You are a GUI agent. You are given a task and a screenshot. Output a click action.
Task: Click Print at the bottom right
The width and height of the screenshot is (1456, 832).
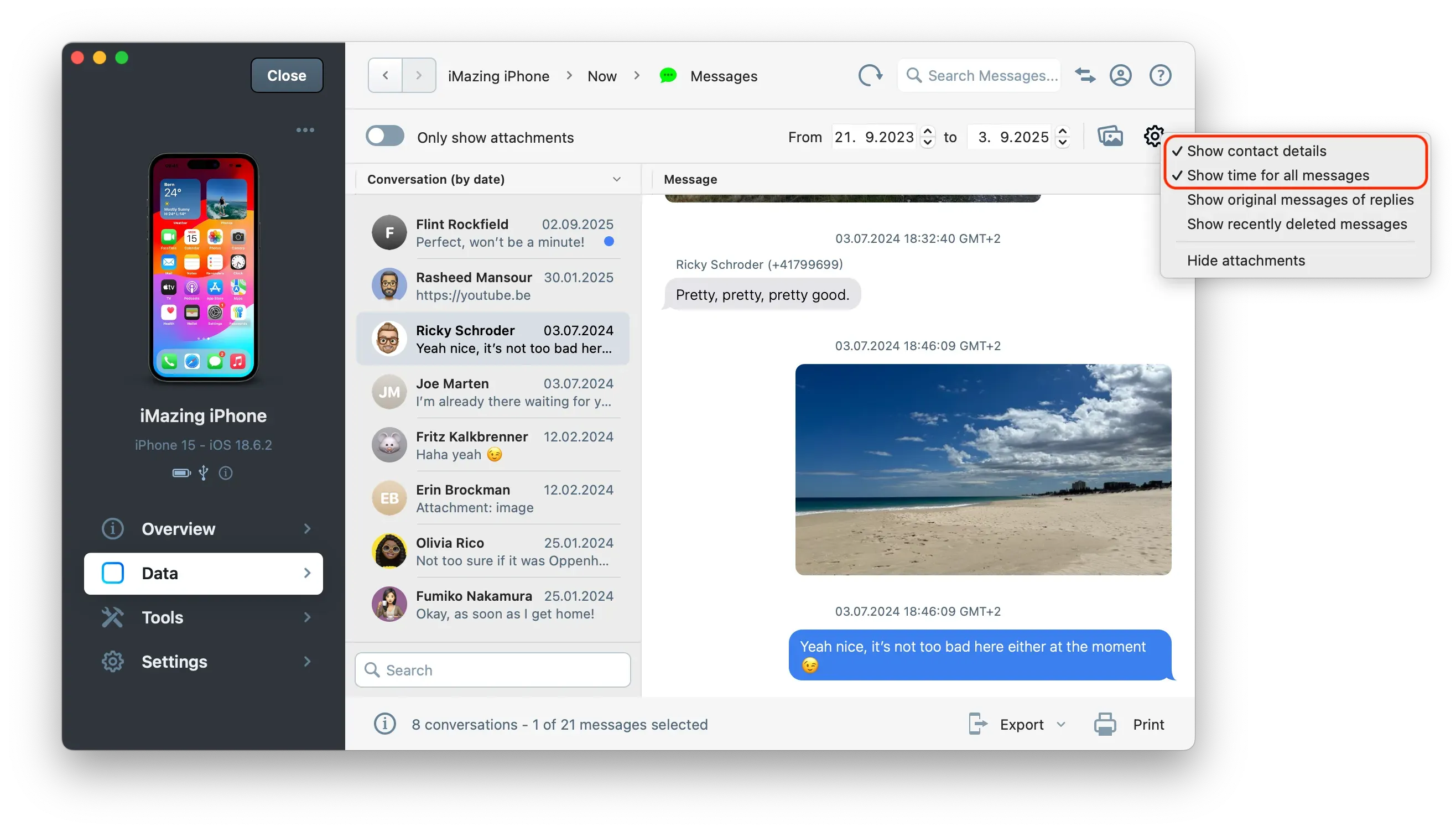point(1148,724)
